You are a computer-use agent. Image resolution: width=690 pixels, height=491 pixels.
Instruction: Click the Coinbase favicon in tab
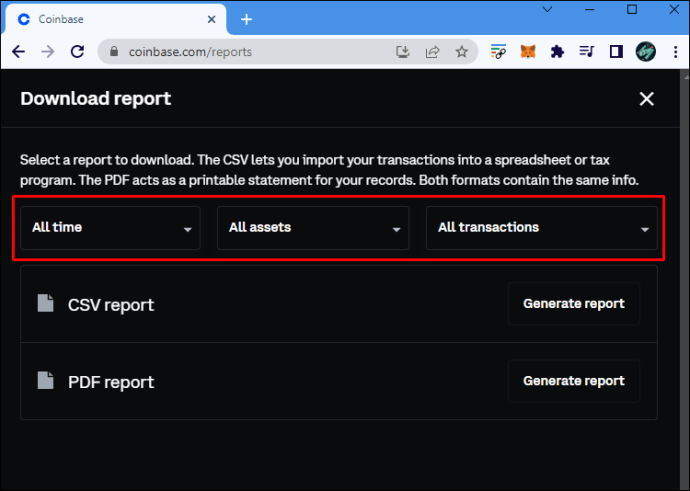[24, 19]
